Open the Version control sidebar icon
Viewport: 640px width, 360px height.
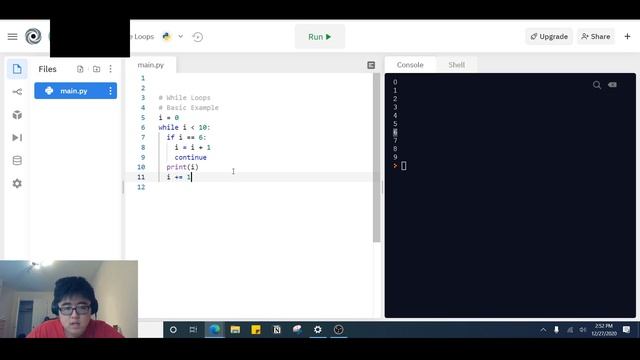(x=17, y=92)
